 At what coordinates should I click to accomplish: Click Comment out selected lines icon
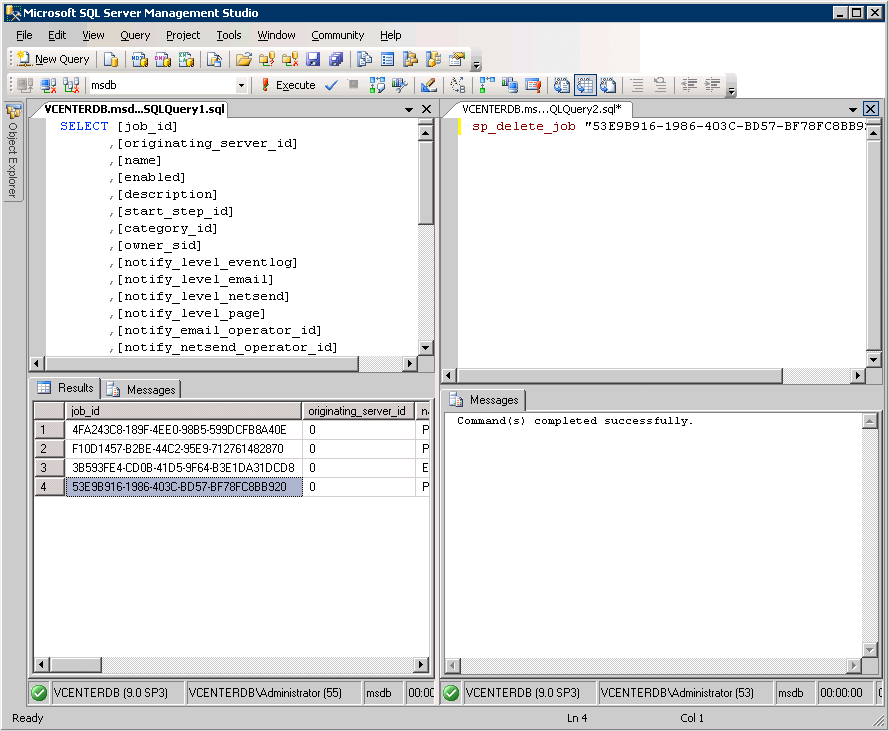pyautogui.click(x=637, y=85)
